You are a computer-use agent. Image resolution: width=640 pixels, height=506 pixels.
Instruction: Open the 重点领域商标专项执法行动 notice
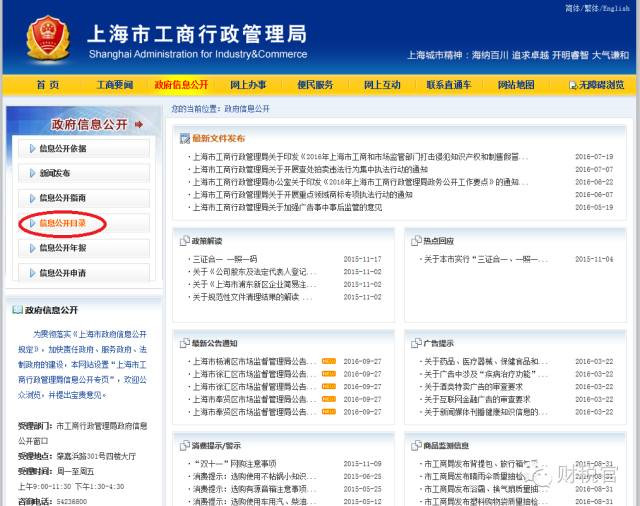(x=302, y=195)
